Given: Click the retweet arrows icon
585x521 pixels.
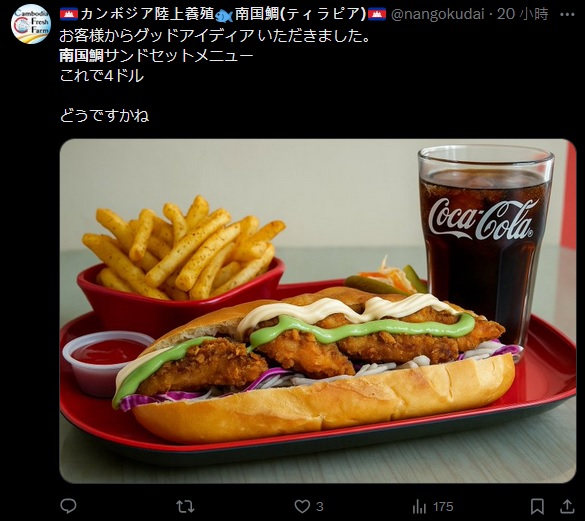Looking at the screenshot, I should [185, 507].
